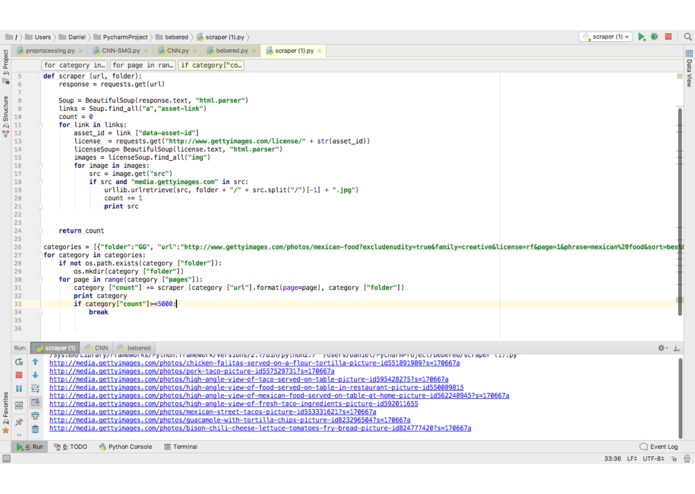
Task: Stop the program with top toolbar red square
Action: tap(668, 37)
